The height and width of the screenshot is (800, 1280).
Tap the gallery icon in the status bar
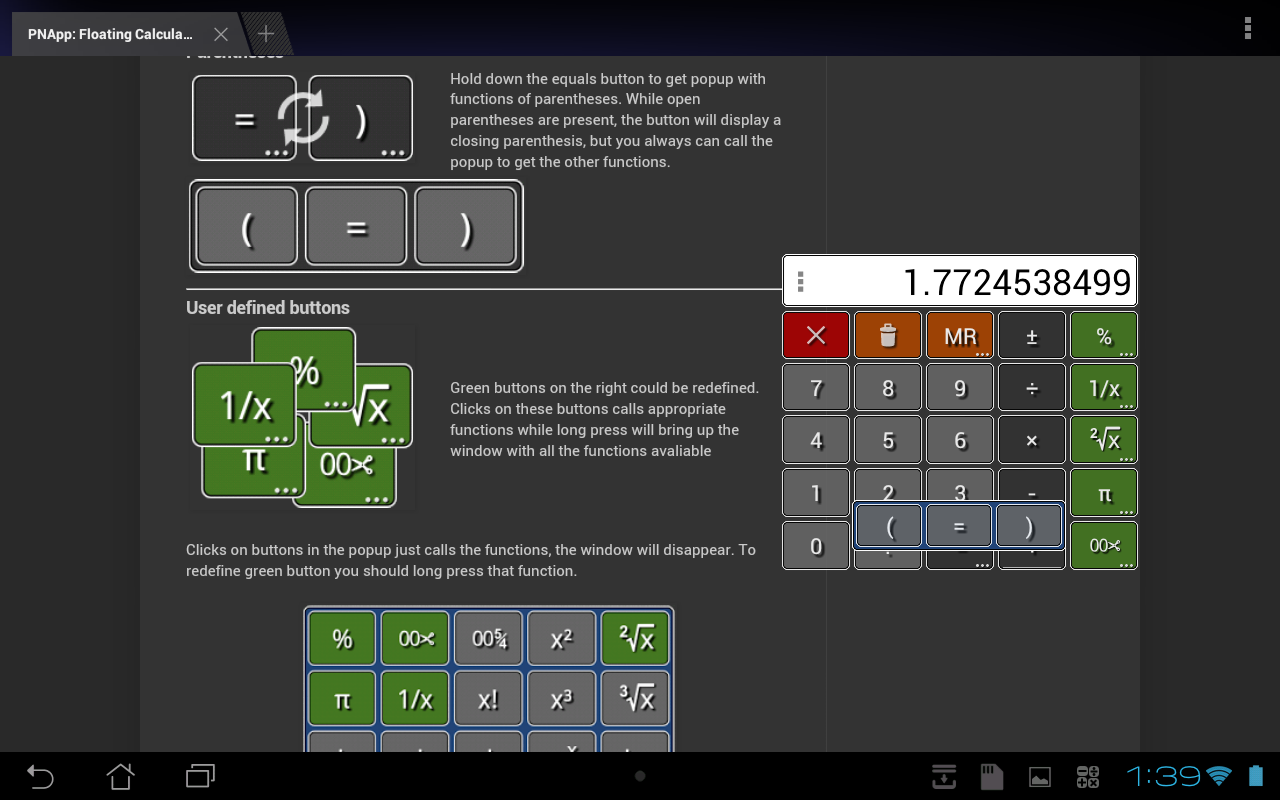point(1039,776)
